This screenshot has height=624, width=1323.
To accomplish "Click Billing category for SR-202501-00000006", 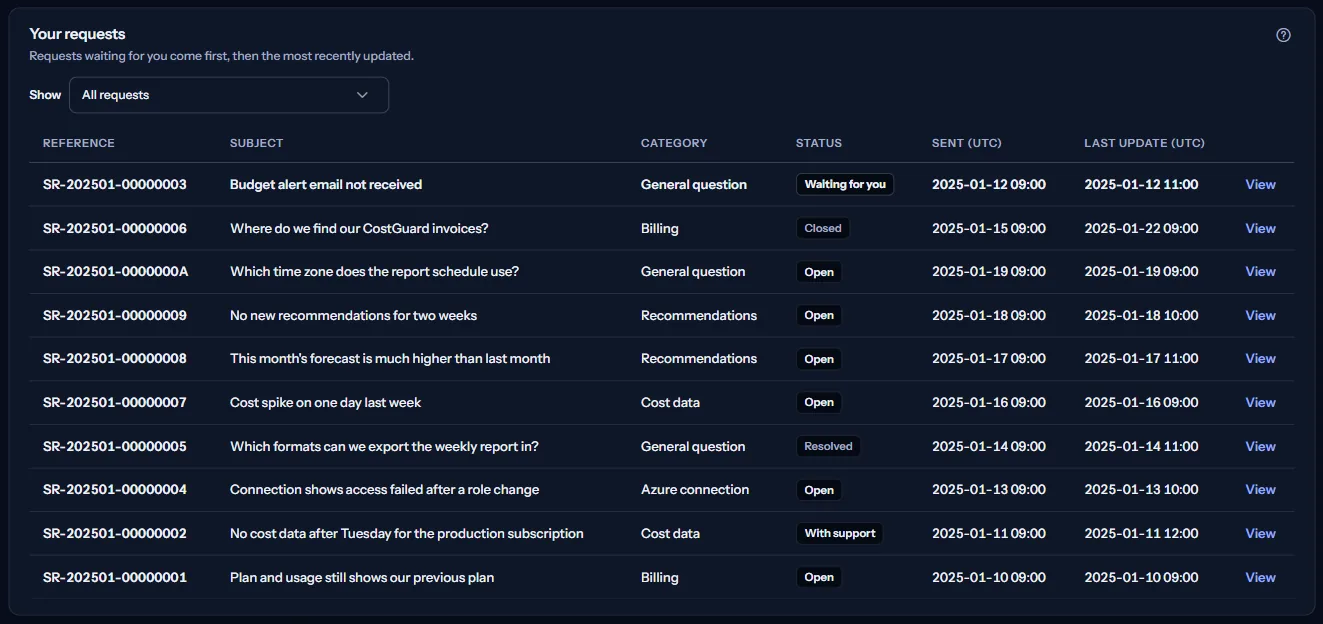I will [x=660, y=228].
